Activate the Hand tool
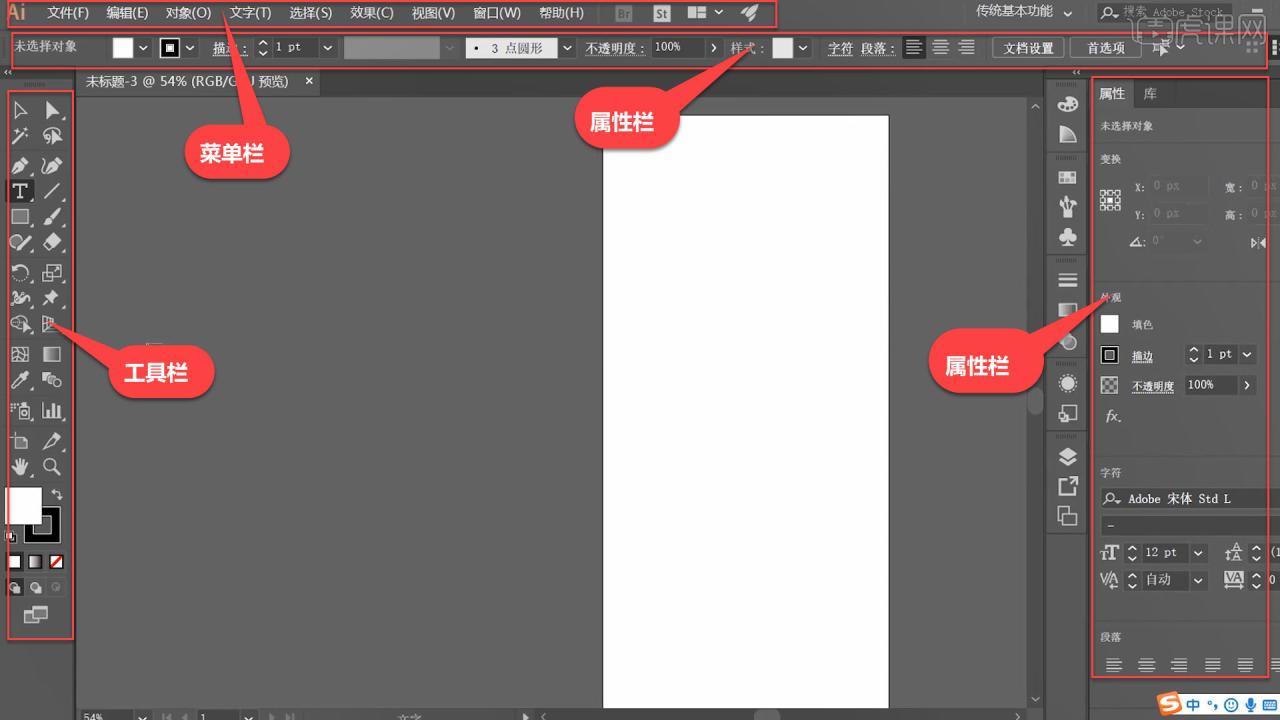The height and width of the screenshot is (720, 1280). 20,467
